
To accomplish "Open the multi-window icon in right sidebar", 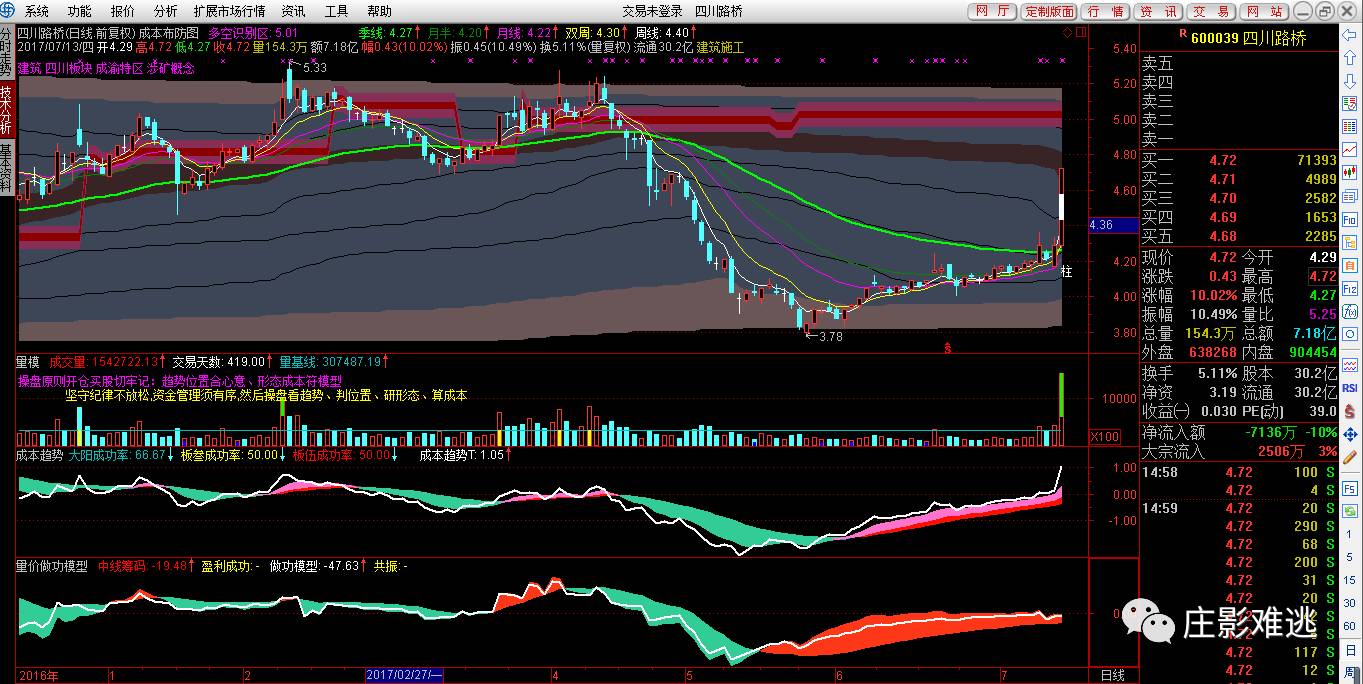I will (1349, 196).
